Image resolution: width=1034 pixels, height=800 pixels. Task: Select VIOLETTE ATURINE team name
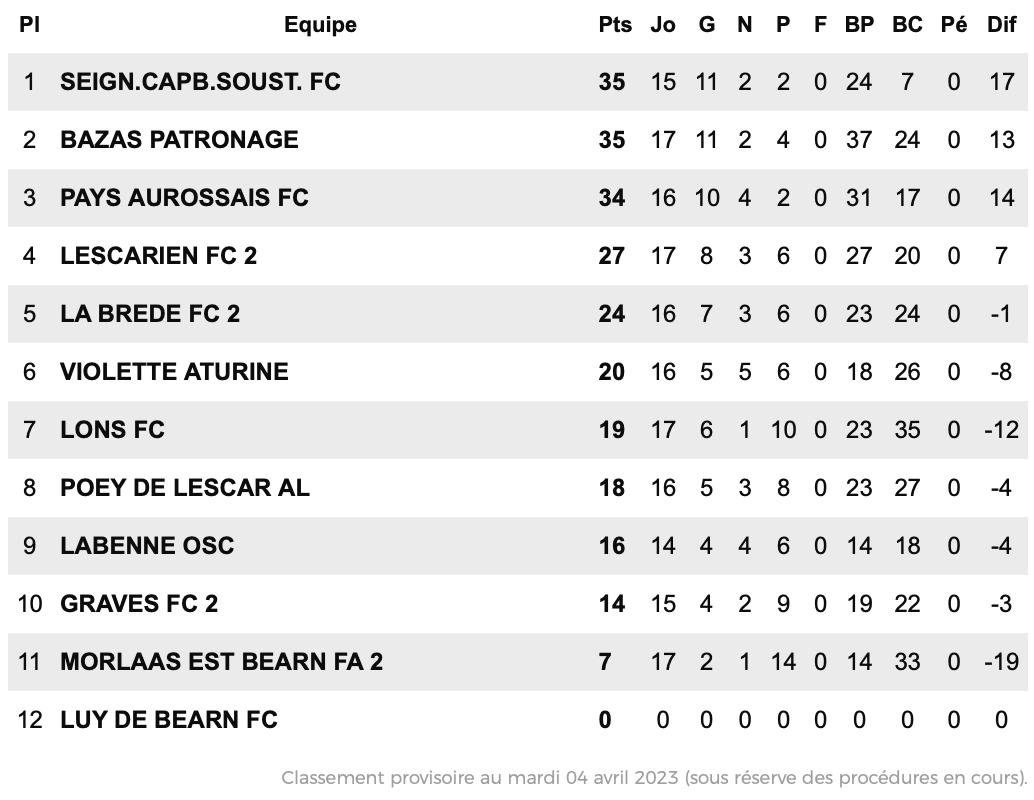click(x=174, y=372)
